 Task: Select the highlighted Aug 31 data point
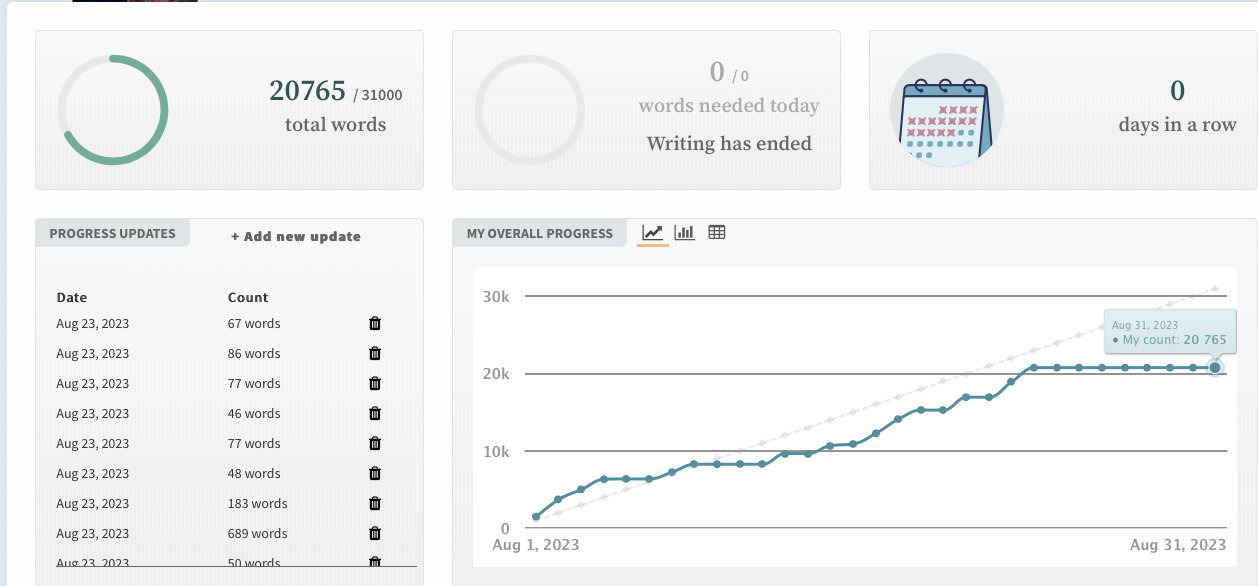click(1215, 368)
